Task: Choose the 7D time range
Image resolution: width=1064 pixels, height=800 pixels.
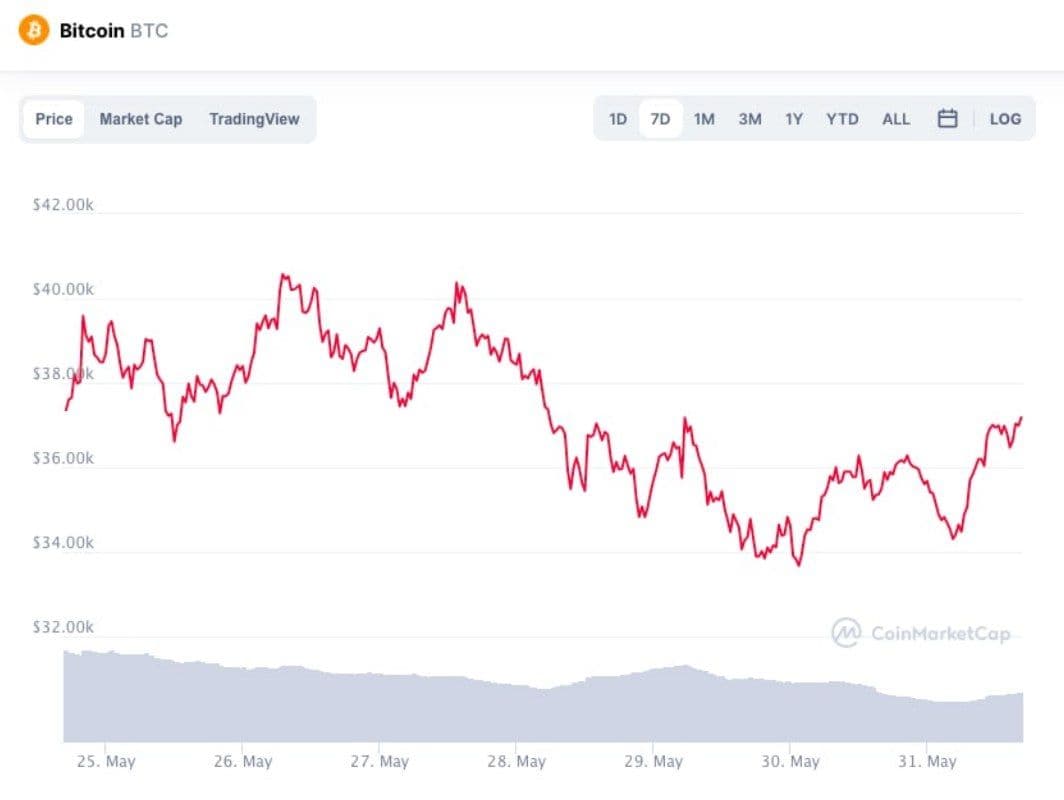Action: pos(660,119)
